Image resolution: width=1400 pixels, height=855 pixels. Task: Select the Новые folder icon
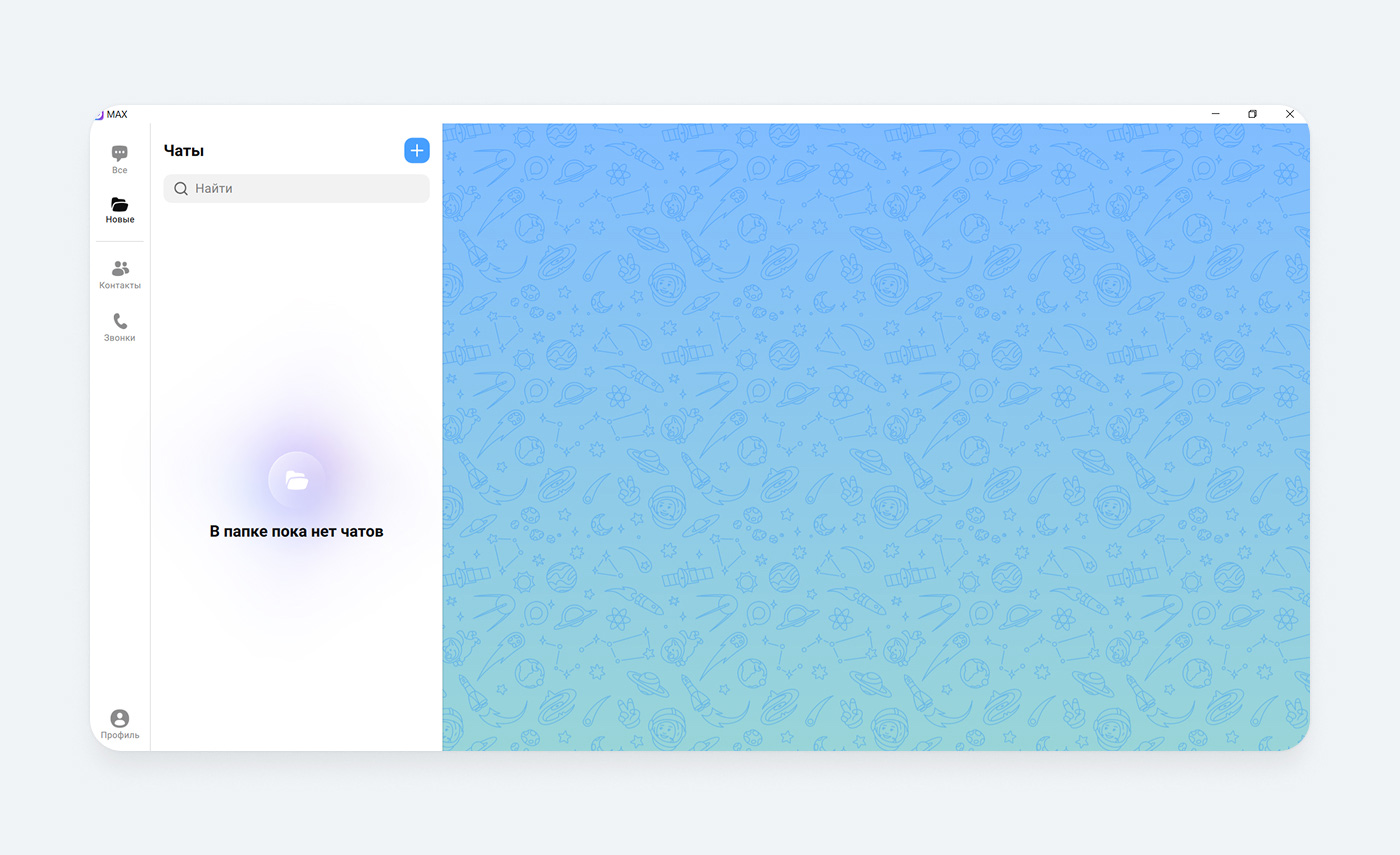119,204
